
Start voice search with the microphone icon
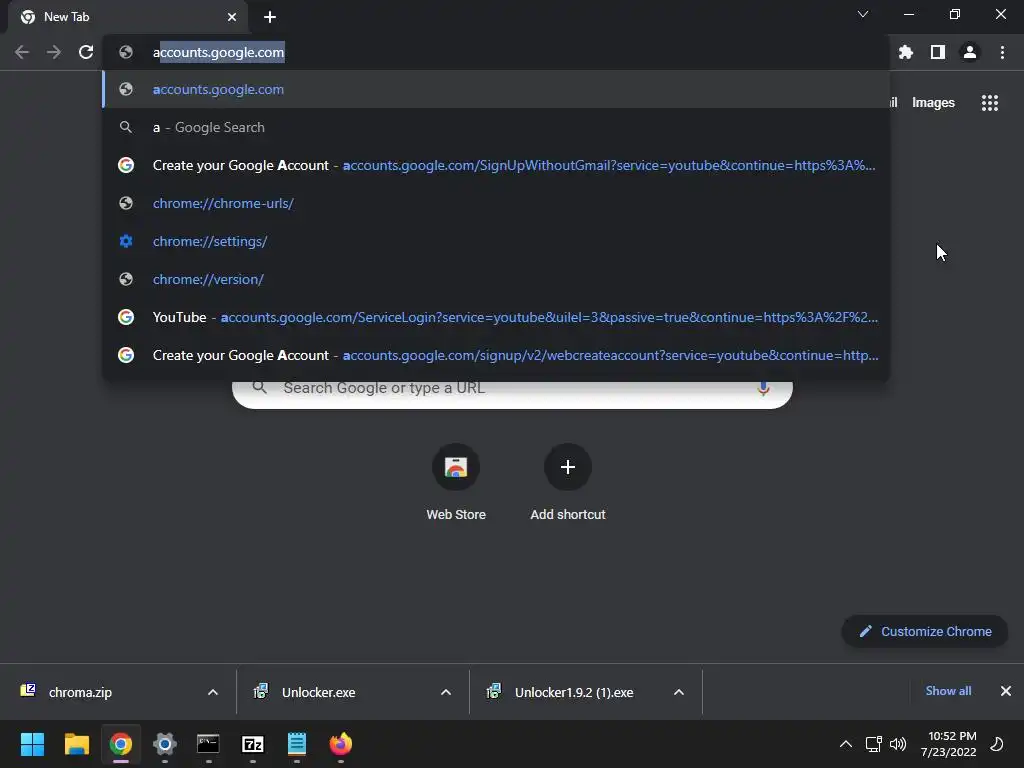pyautogui.click(x=763, y=389)
